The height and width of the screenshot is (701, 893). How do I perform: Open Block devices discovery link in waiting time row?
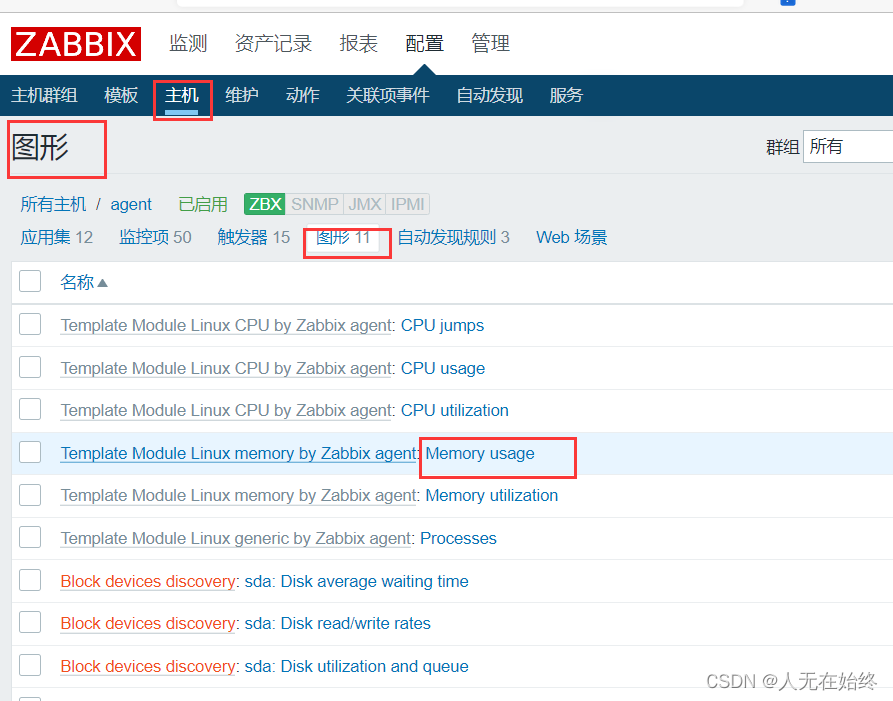(148, 581)
